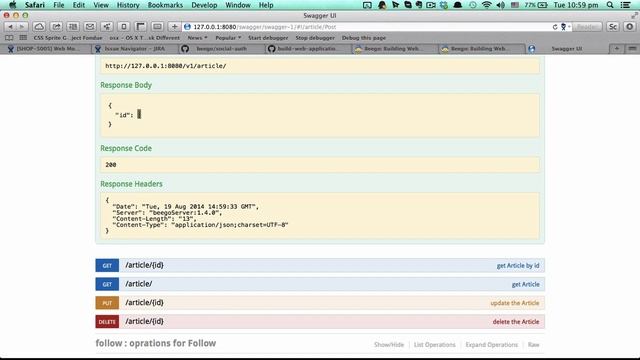Click the Sc extension button
Viewport: 640px width, 360px height.
613,27
